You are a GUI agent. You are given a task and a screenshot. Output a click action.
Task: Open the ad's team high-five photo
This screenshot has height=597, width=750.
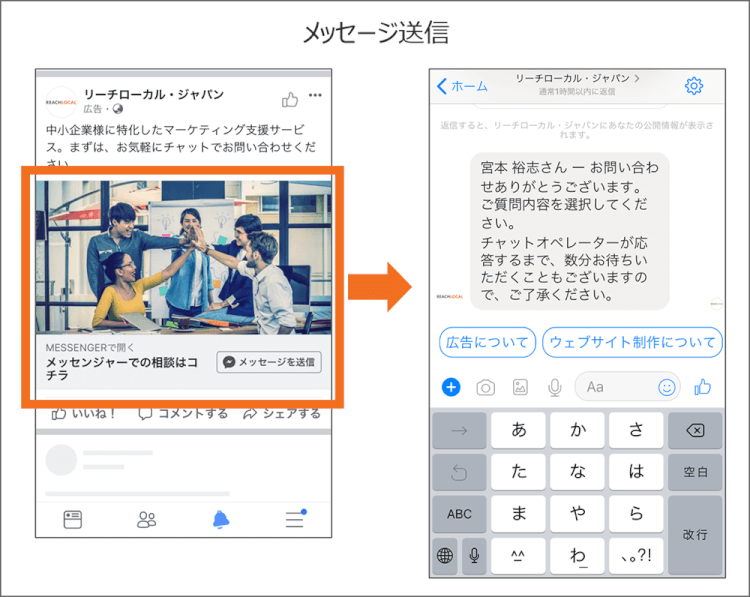click(x=184, y=257)
